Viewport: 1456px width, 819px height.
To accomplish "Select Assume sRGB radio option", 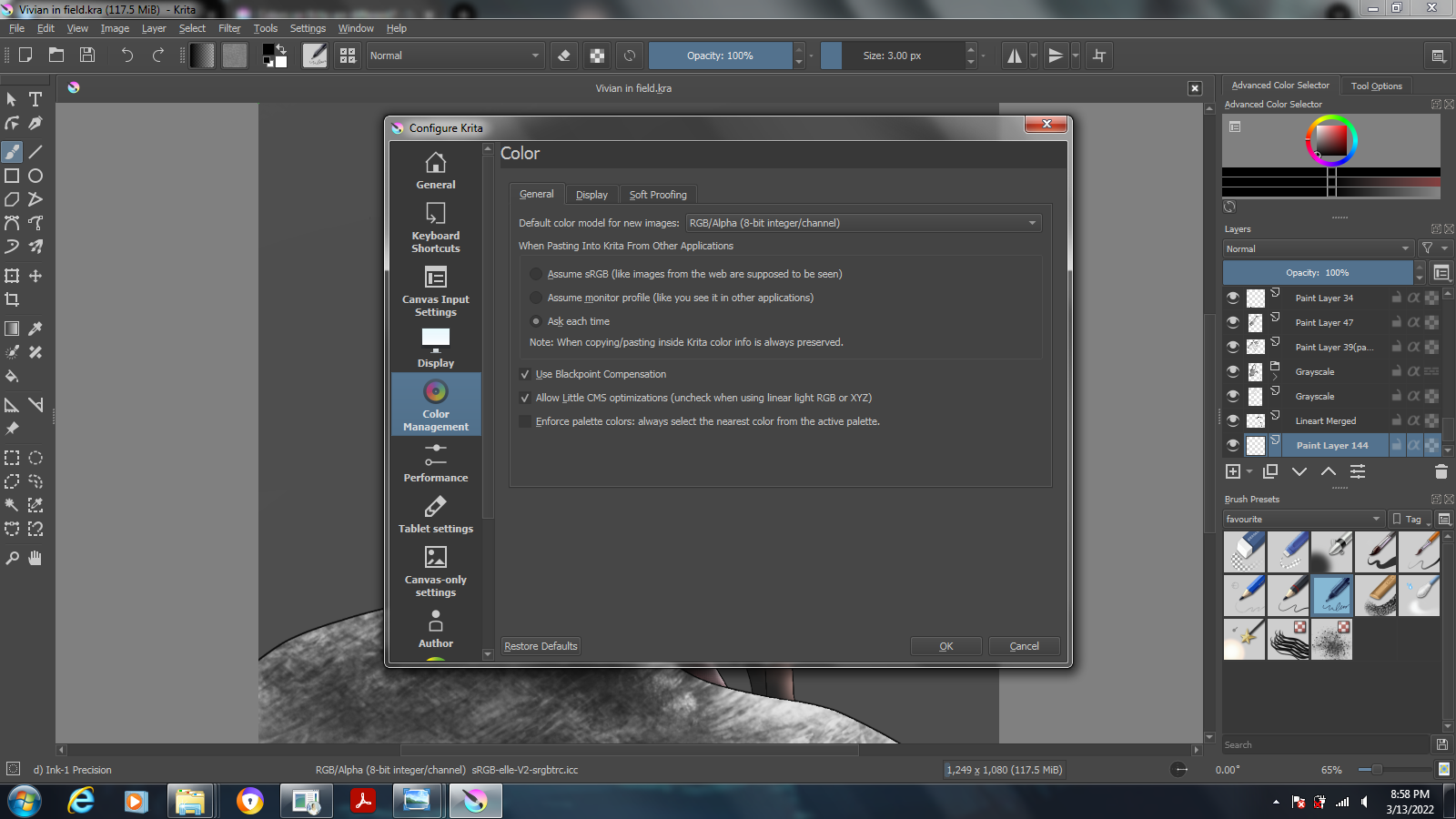I will 536,274.
